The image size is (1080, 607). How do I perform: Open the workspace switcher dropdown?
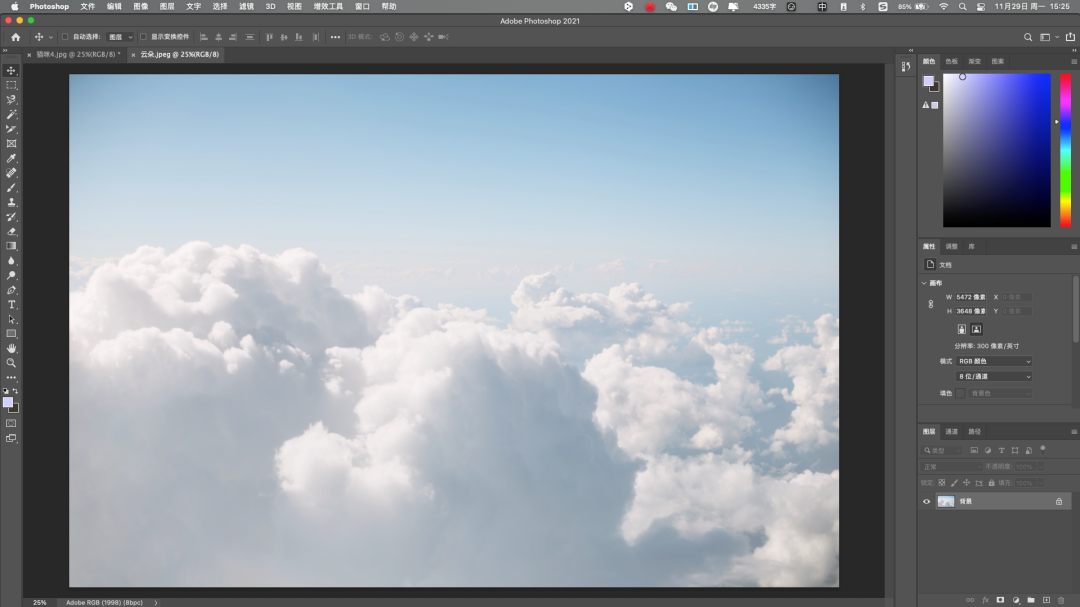pos(1048,37)
